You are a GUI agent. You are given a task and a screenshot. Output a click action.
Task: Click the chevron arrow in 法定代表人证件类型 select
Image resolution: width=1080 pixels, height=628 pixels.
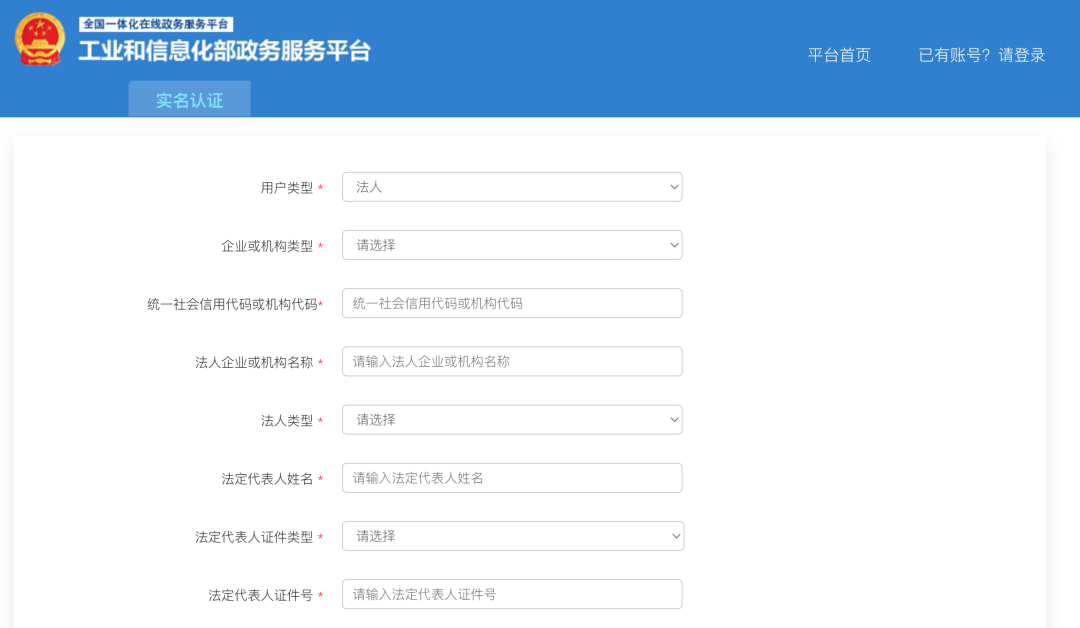coord(676,536)
